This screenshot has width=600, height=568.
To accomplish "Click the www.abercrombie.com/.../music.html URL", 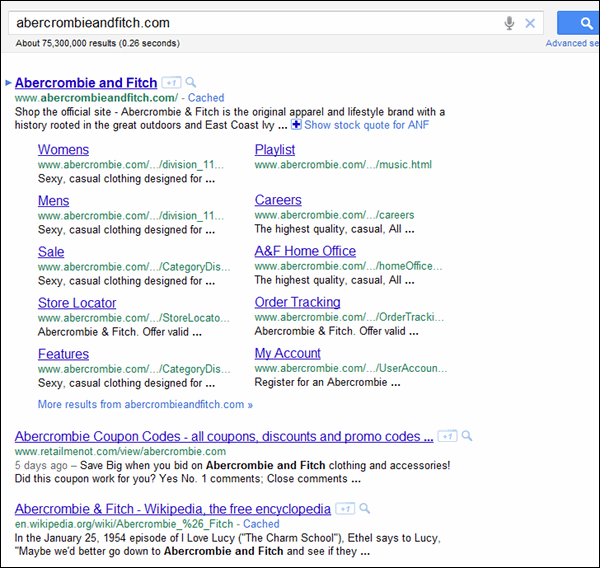I will [x=343, y=165].
